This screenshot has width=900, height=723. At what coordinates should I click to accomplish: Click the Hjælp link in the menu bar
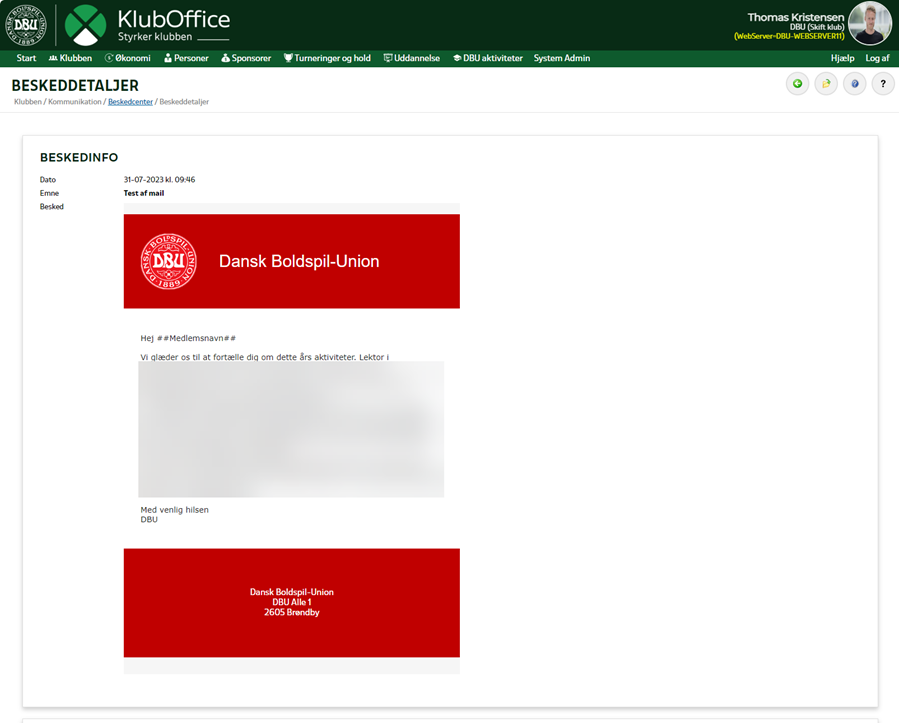[842, 58]
